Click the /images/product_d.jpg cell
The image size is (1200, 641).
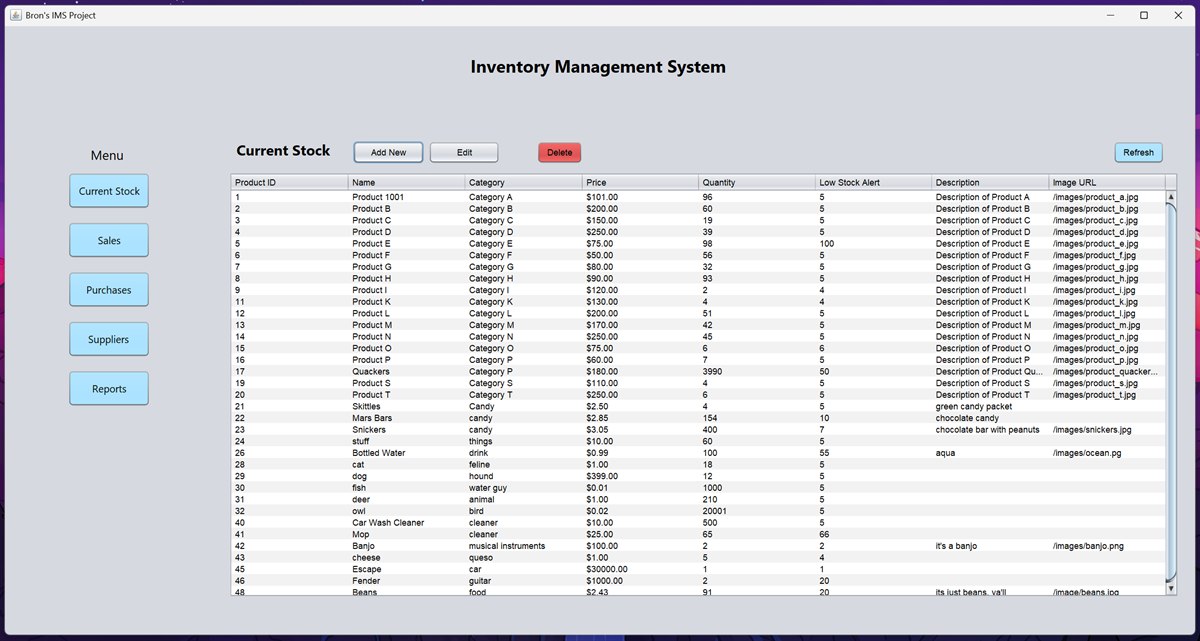point(1107,232)
